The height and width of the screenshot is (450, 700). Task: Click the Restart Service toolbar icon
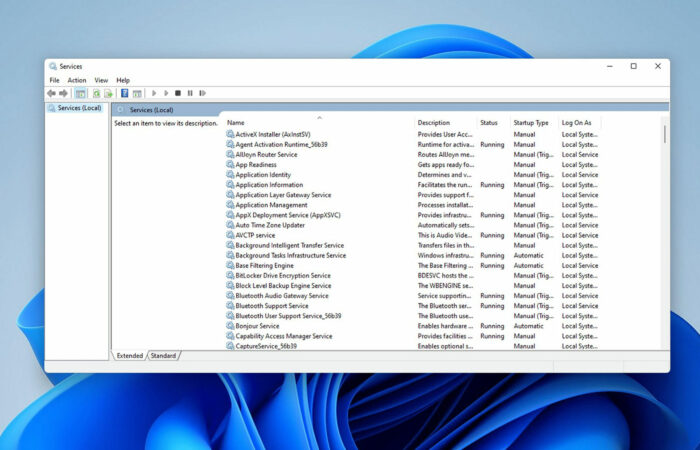tap(202, 93)
